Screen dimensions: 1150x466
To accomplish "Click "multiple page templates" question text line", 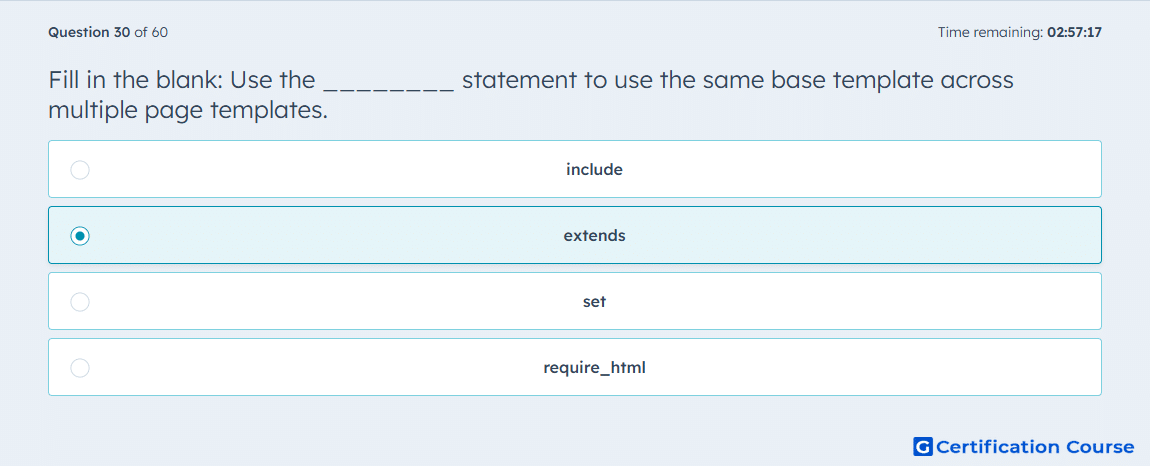I will (188, 111).
